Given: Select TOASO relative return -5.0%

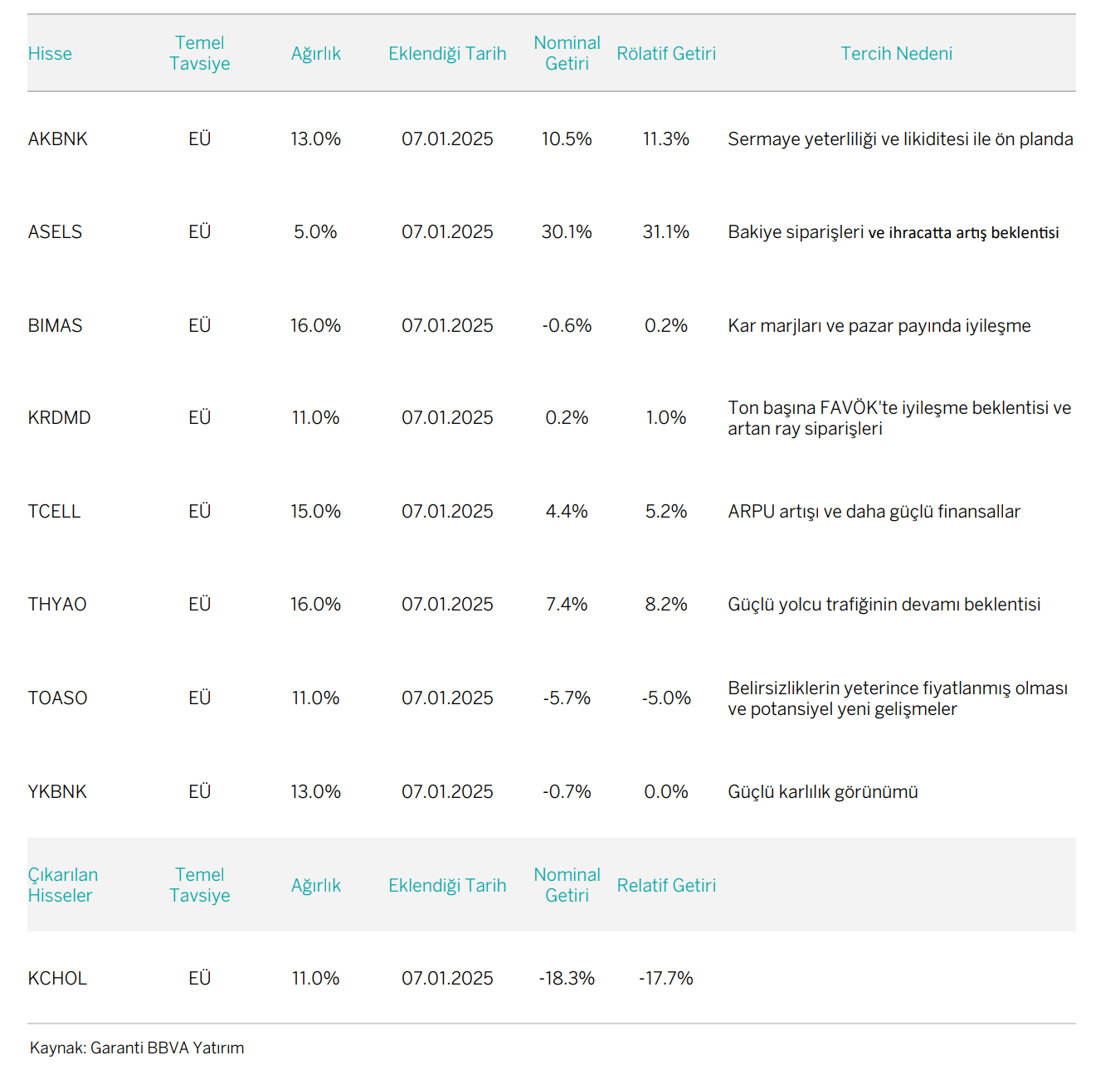Looking at the screenshot, I should point(666,698).
